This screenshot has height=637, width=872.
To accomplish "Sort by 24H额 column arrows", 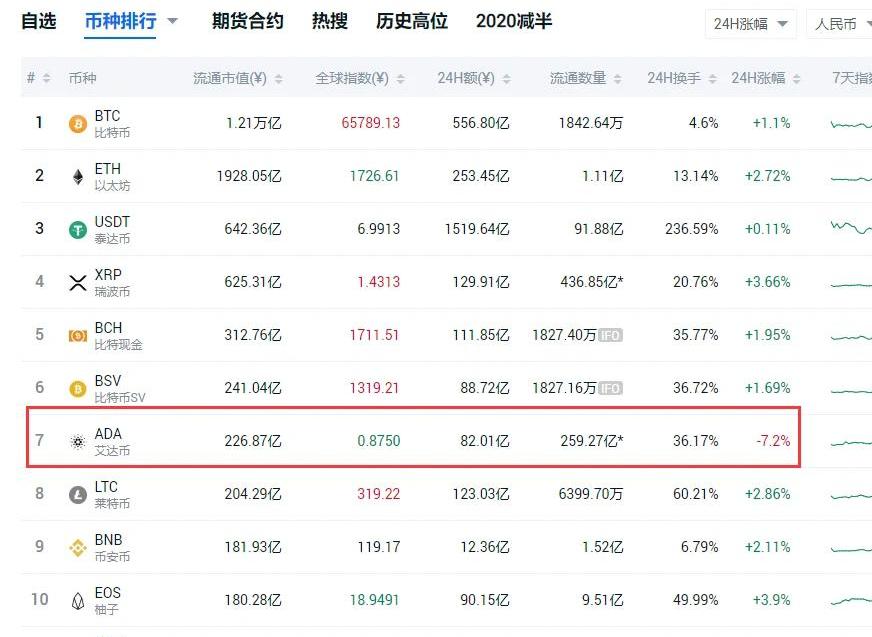I will click(506, 79).
